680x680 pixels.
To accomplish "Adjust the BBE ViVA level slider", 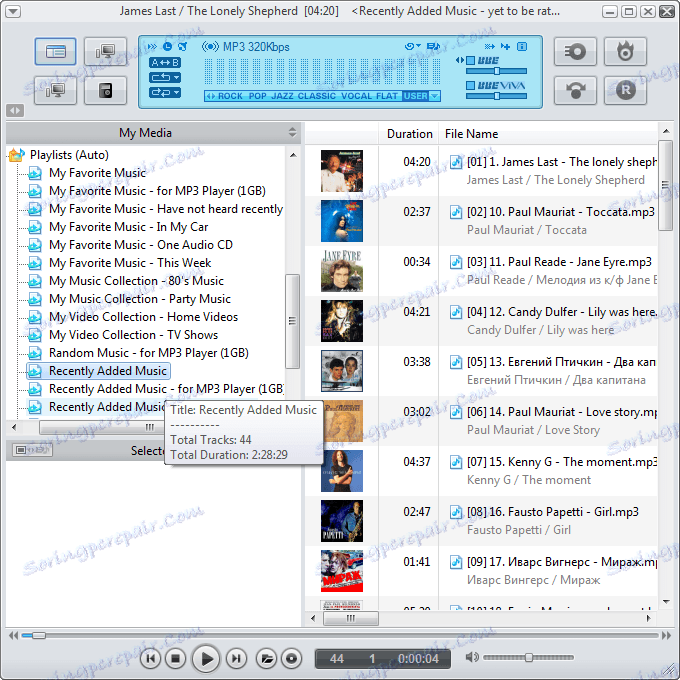I will tap(497, 96).
